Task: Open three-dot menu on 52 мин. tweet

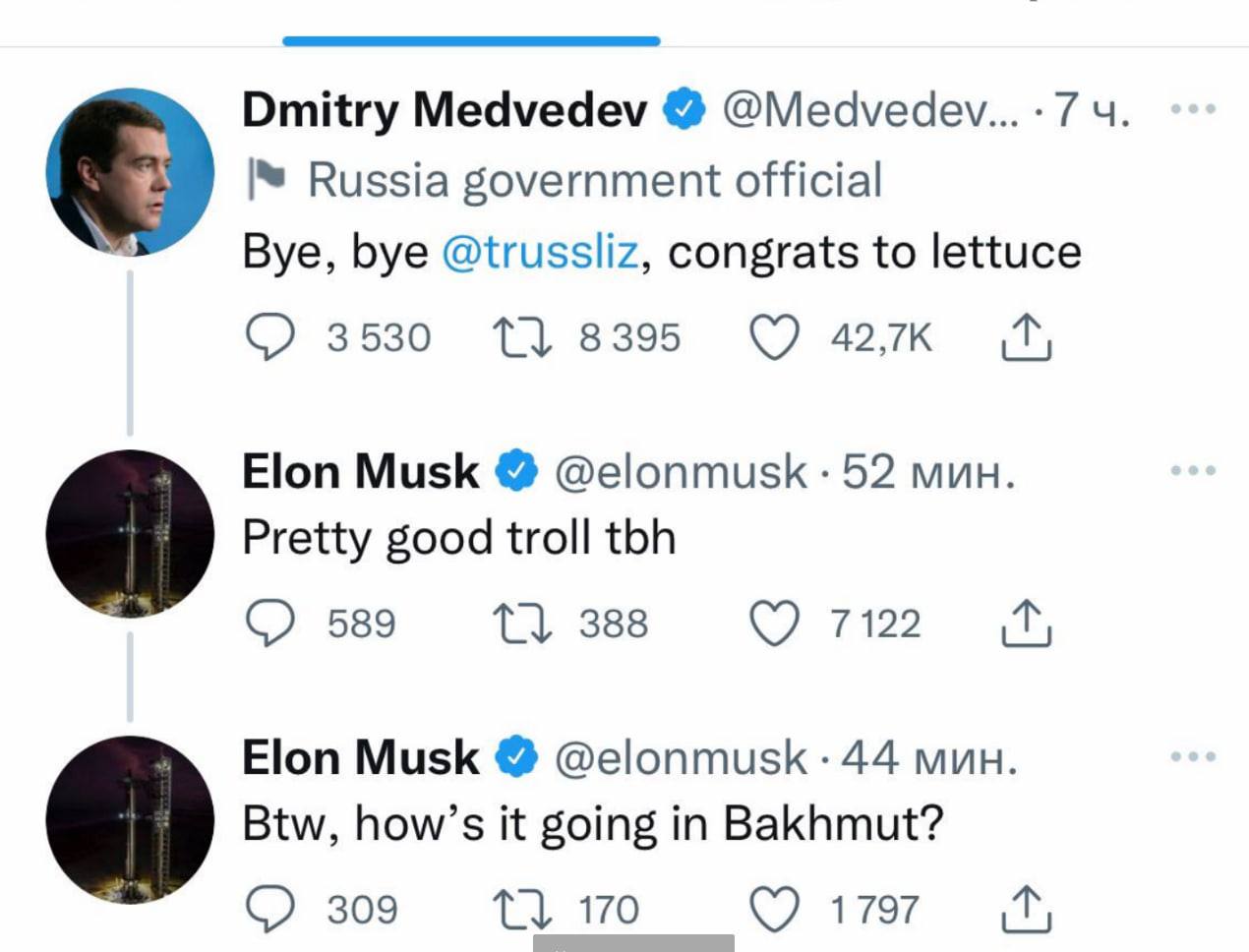Action: pos(1193,471)
